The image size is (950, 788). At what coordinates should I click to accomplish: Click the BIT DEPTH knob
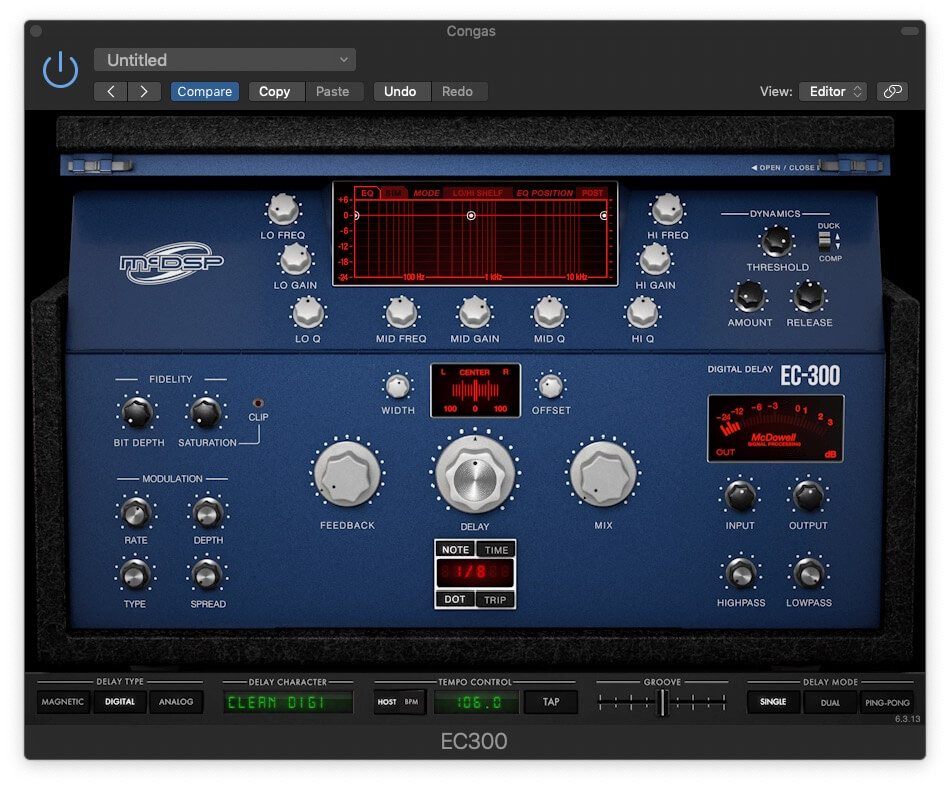[x=138, y=413]
